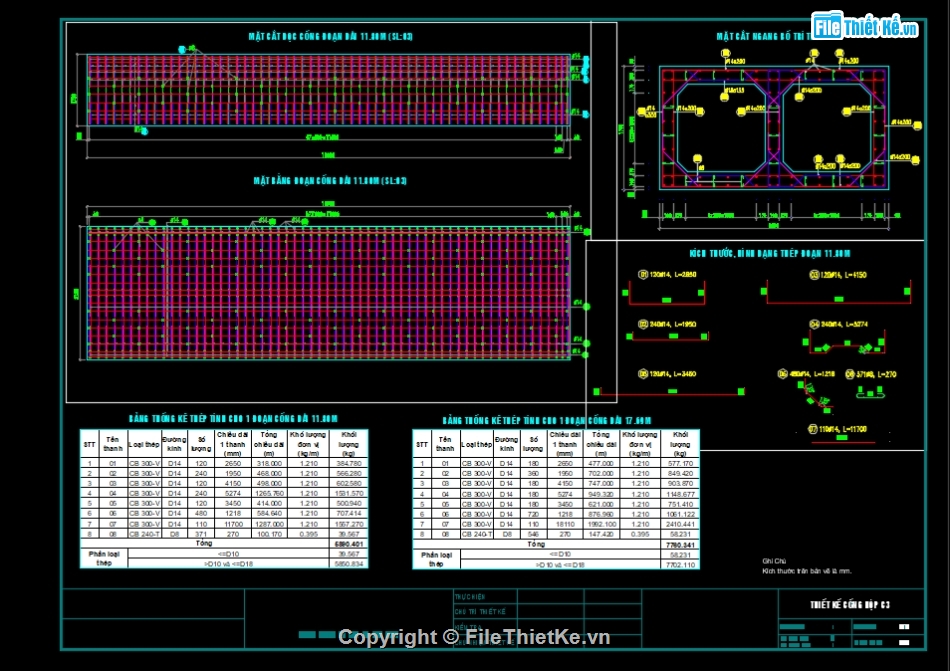Click total mass '7760.341'
Viewport: 950px width, 671px height.
(680, 545)
